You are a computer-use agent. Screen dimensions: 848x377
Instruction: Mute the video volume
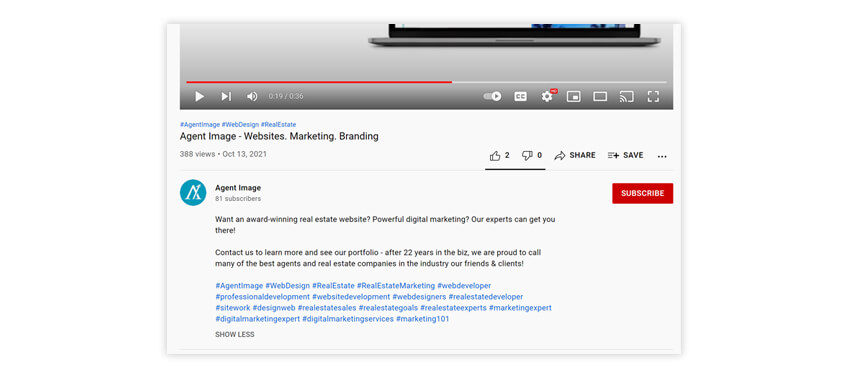pos(252,96)
